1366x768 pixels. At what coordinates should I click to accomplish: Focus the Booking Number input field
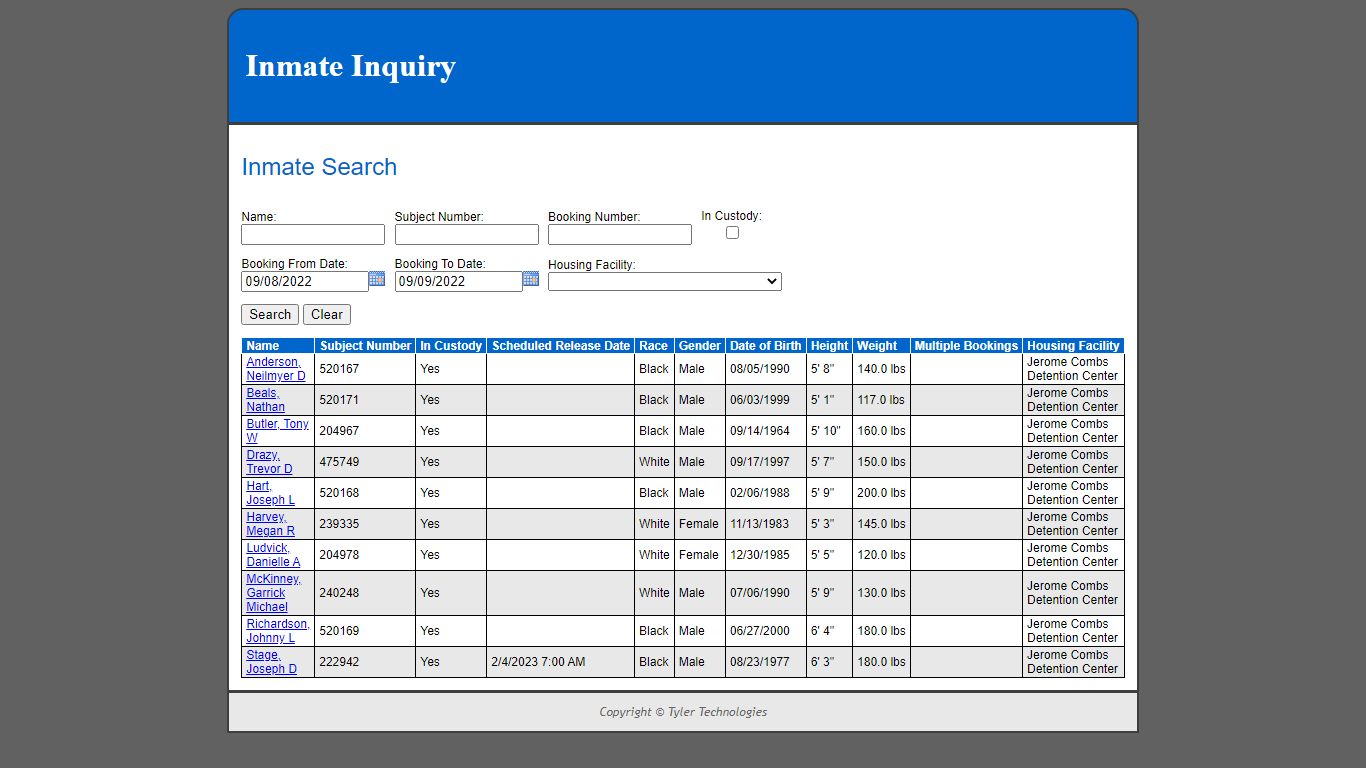[620, 235]
